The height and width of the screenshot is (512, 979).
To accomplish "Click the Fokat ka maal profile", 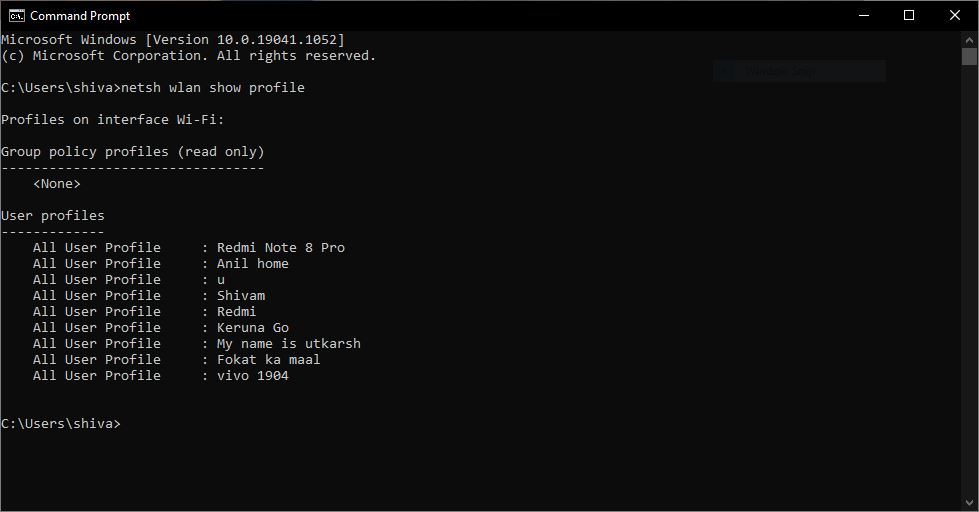I will (x=268, y=360).
